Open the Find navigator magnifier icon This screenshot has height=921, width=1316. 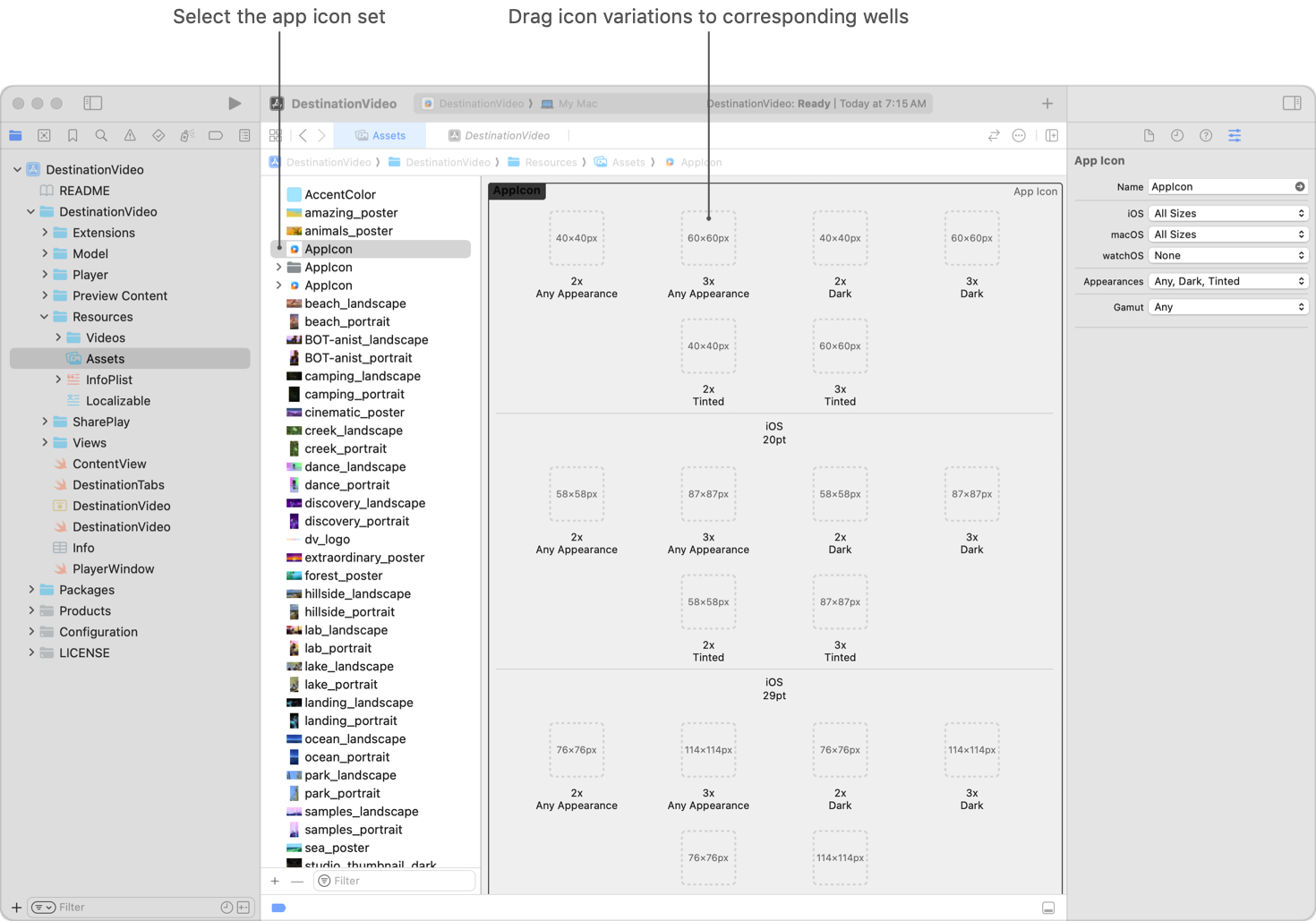click(101, 136)
